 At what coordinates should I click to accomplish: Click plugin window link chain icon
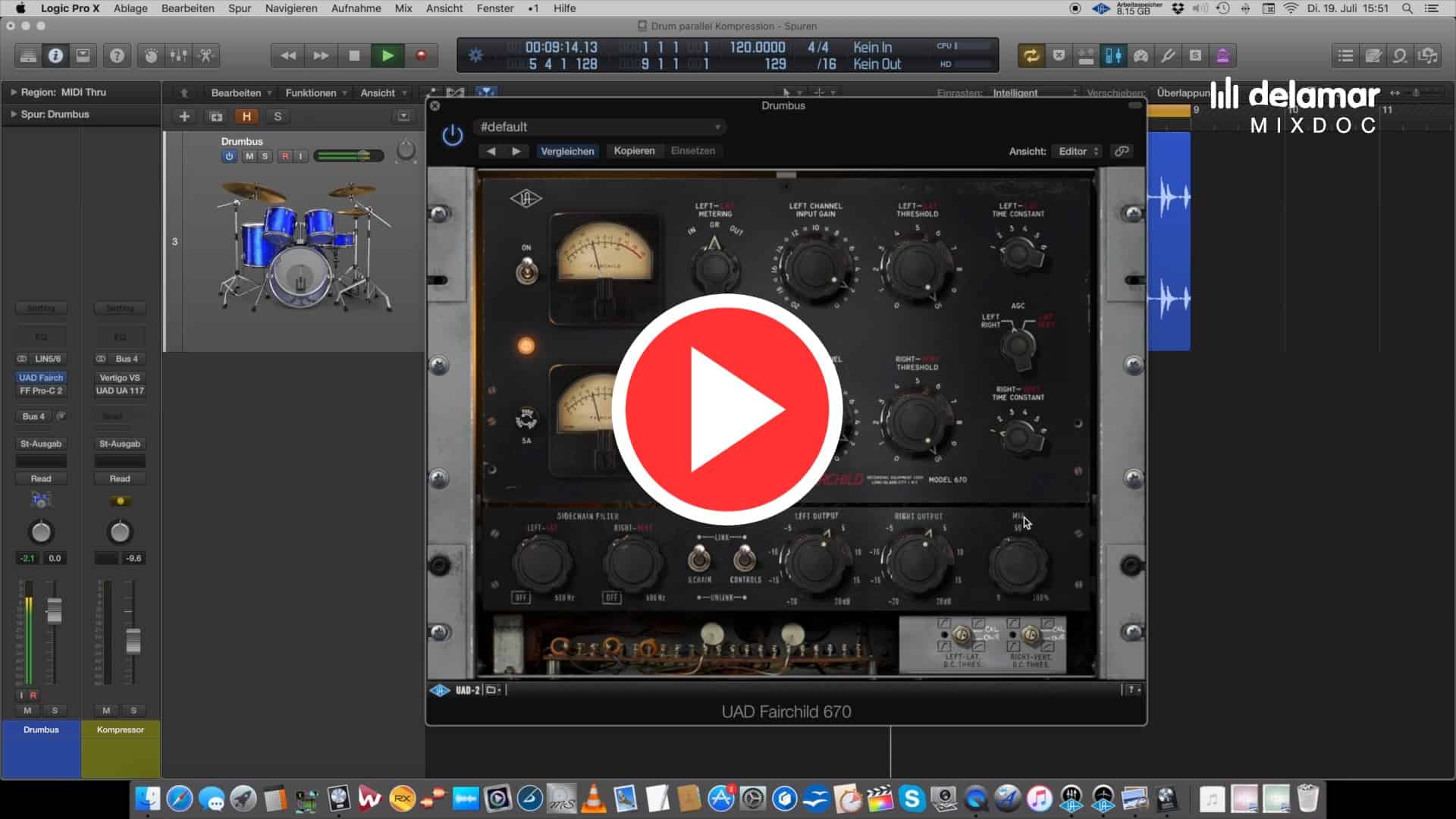[x=1122, y=151]
